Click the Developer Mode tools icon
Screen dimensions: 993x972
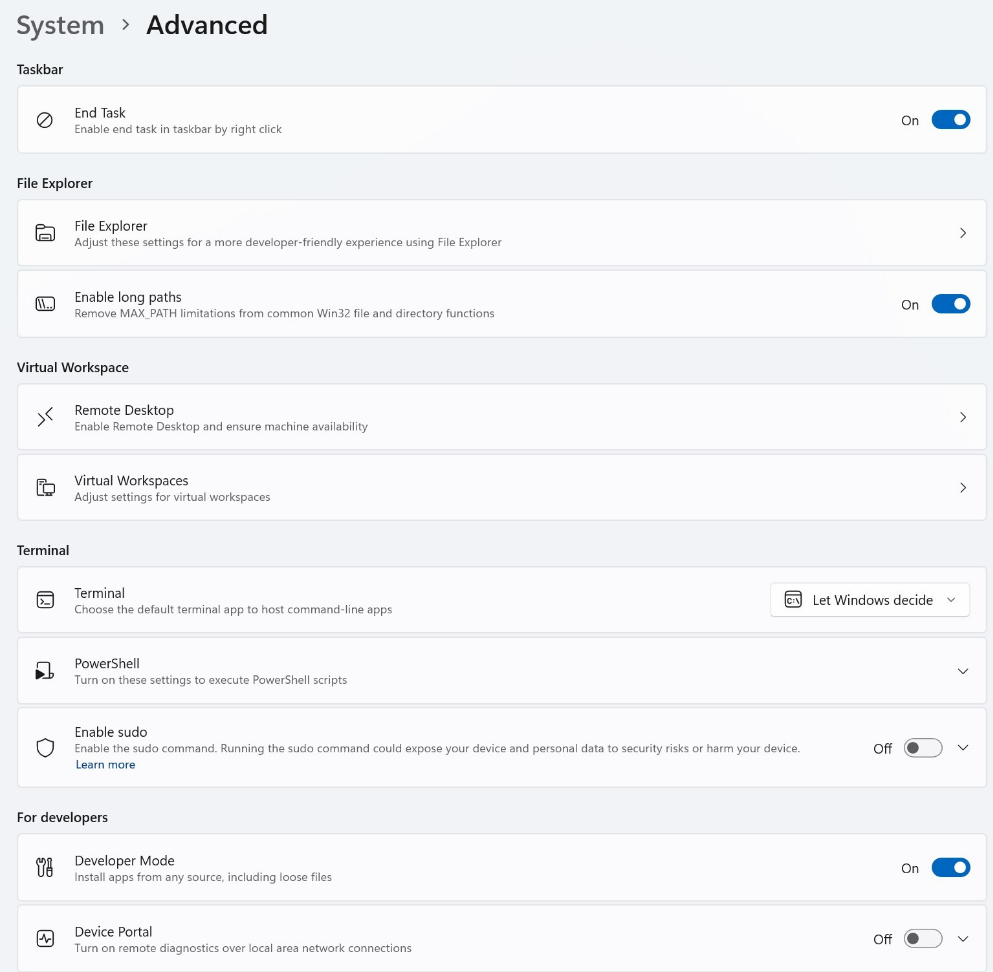pyautogui.click(x=45, y=868)
